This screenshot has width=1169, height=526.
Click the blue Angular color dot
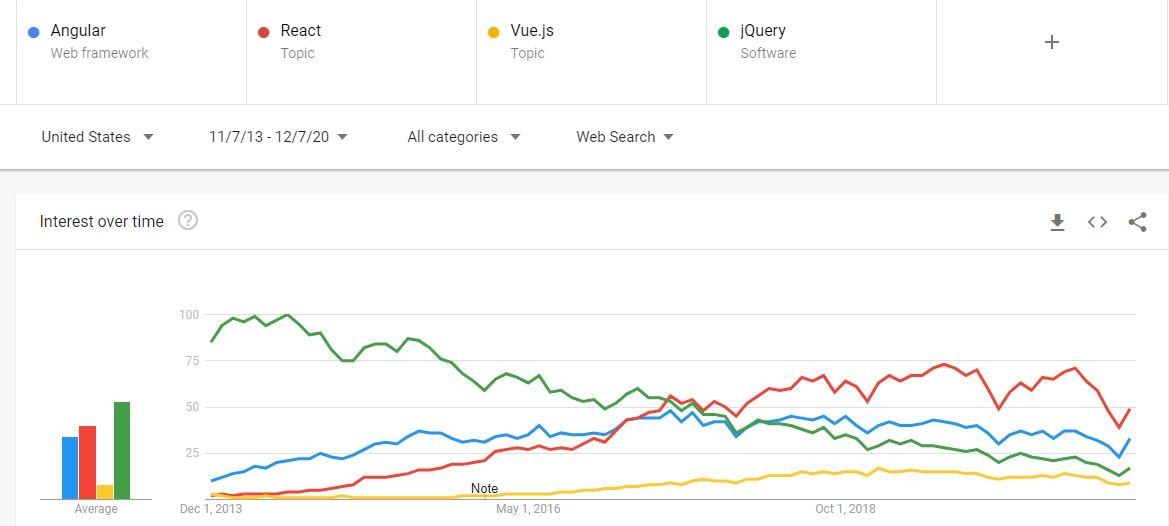(x=35, y=32)
